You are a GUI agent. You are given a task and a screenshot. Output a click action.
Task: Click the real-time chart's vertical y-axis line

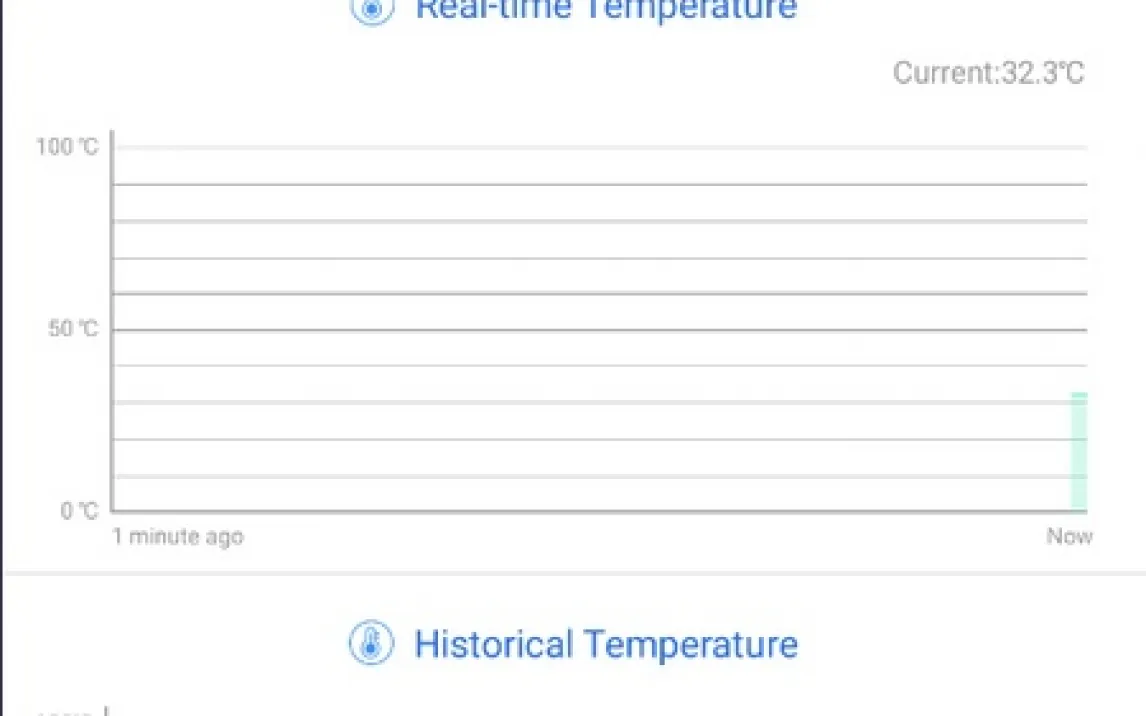click(x=112, y=320)
